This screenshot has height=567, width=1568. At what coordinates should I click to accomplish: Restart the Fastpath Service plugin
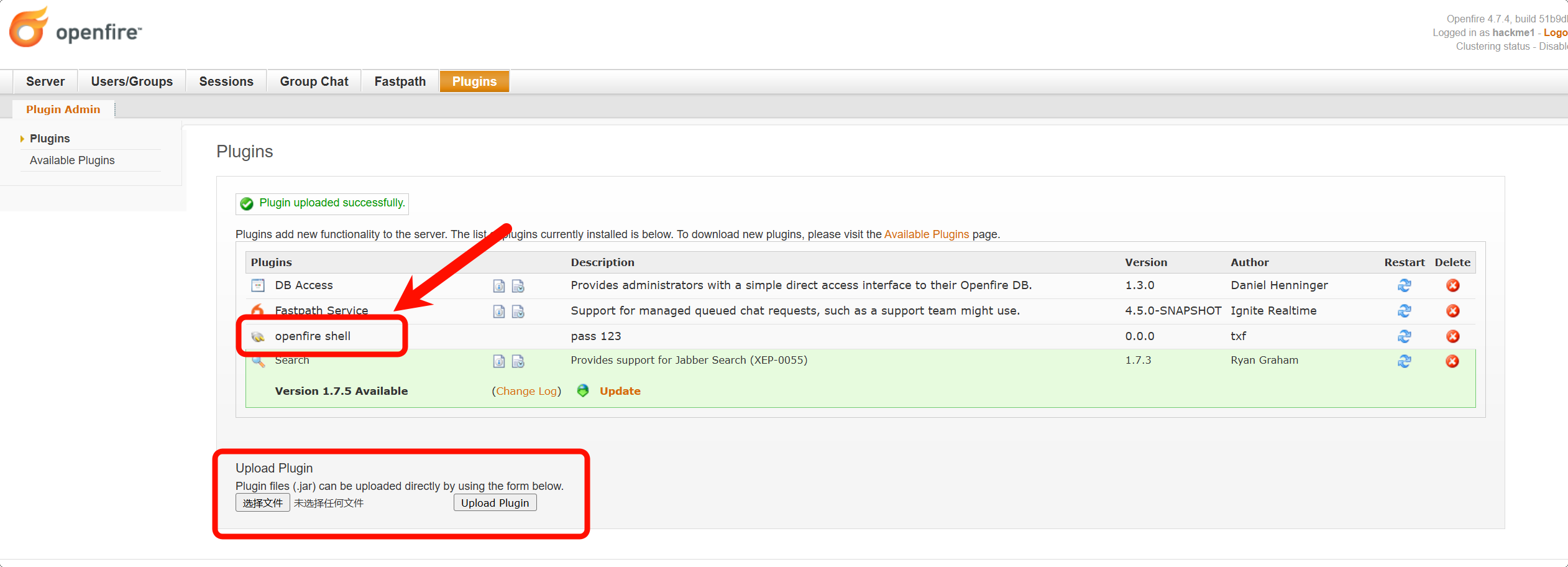(1404, 311)
